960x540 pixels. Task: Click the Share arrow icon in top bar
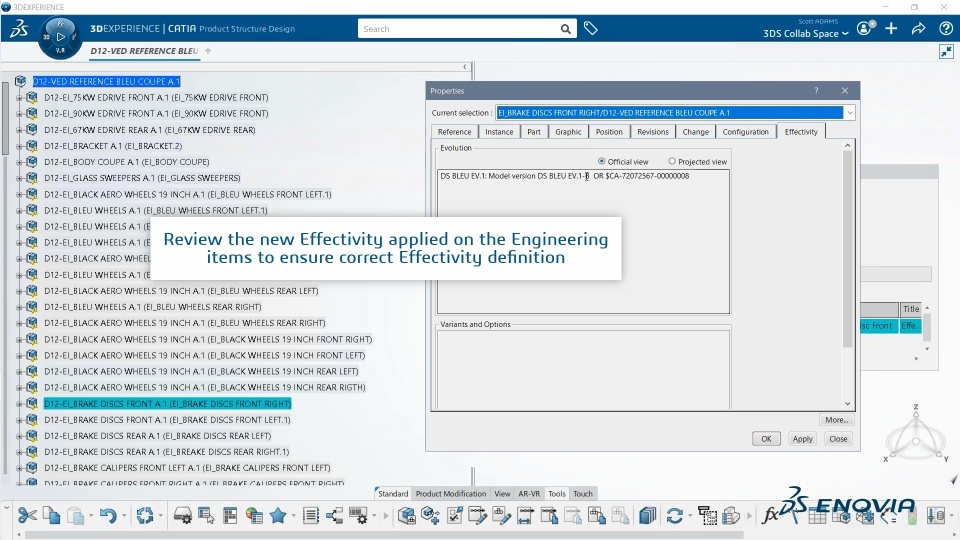click(918, 28)
